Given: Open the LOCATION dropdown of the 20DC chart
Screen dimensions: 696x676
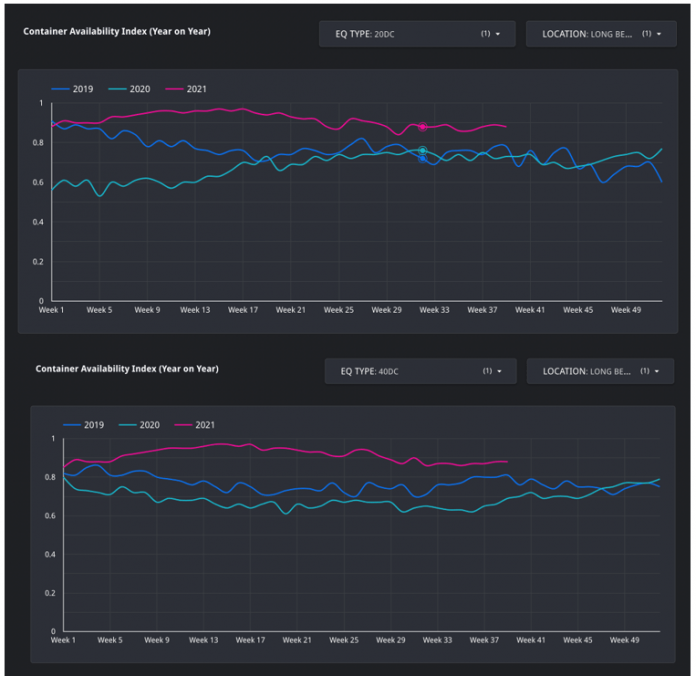Looking at the screenshot, I should click(x=601, y=34).
